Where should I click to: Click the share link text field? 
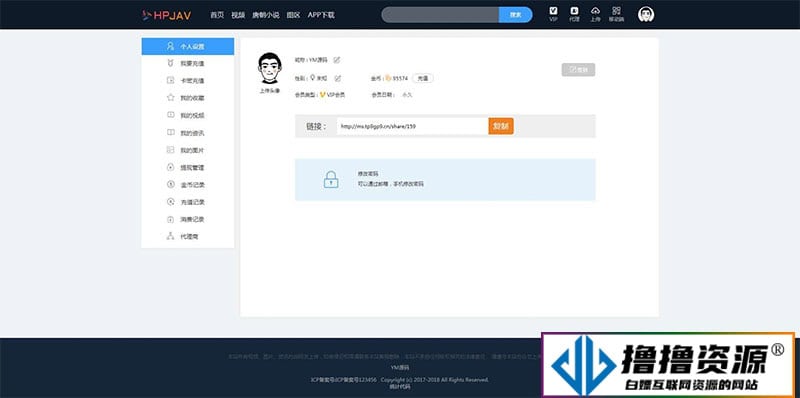tap(412, 126)
